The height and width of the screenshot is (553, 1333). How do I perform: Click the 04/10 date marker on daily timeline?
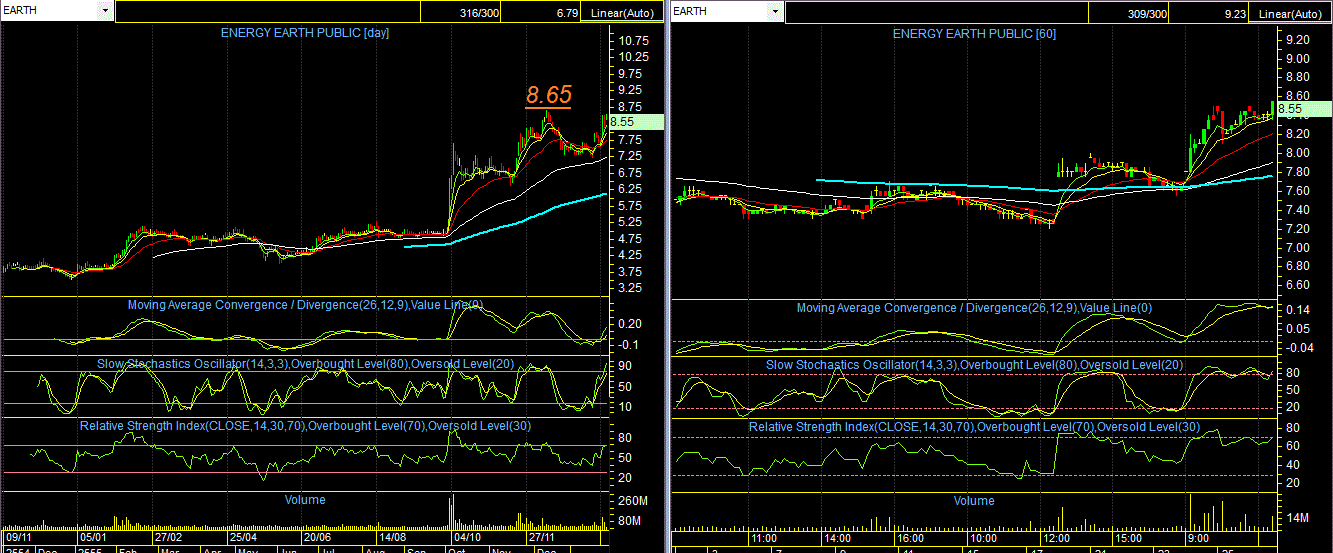[465, 536]
